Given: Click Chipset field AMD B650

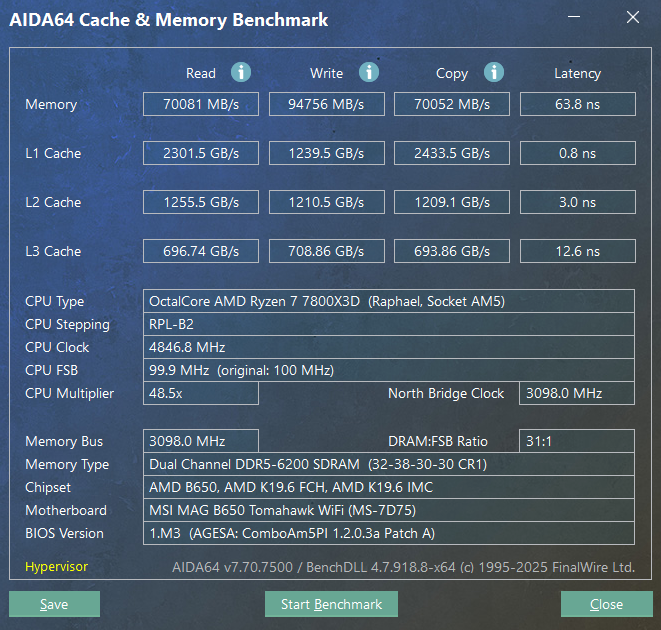Looking at the screenshot, I should [389, 487].
